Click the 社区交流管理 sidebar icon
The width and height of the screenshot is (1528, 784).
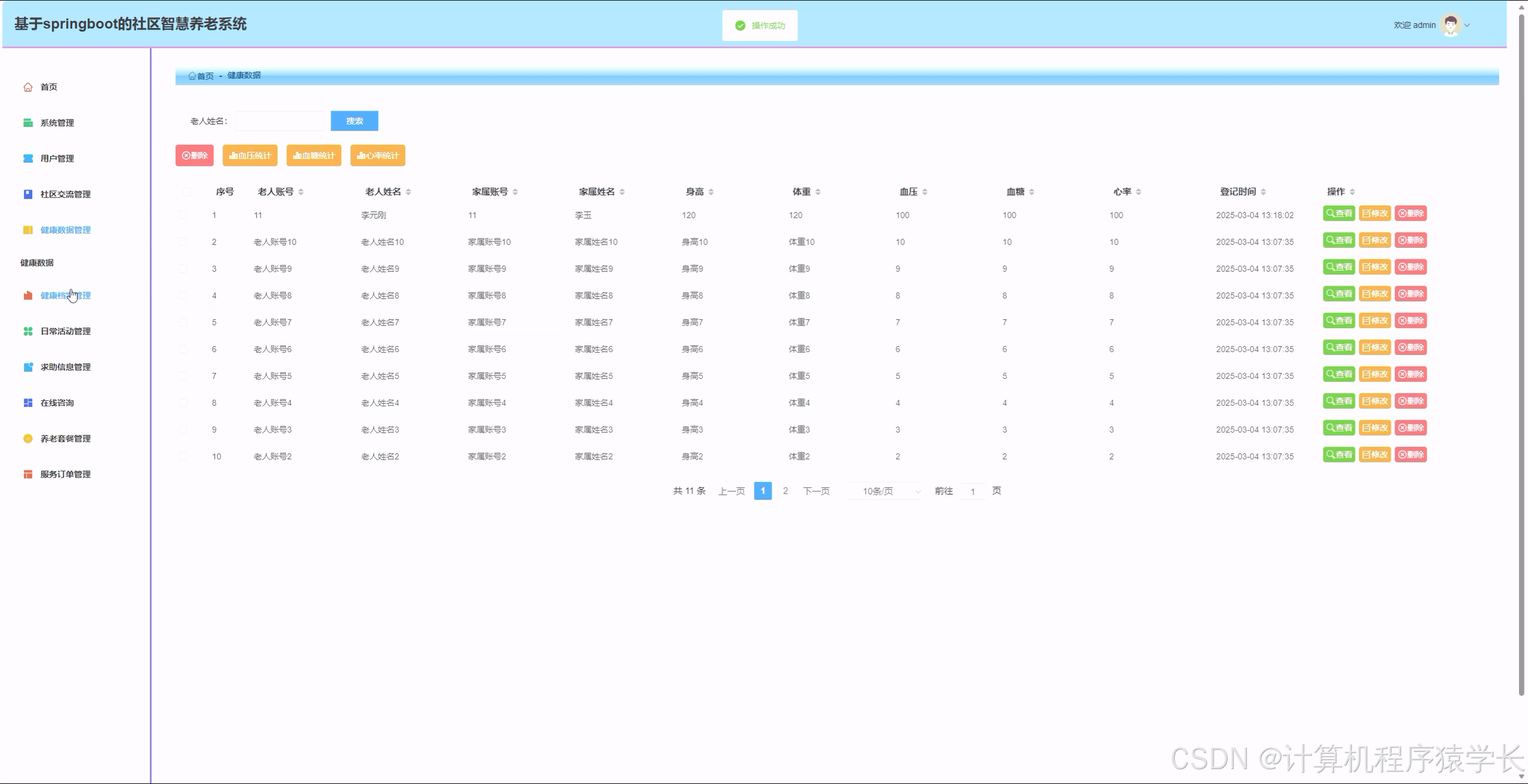[28, 195]
